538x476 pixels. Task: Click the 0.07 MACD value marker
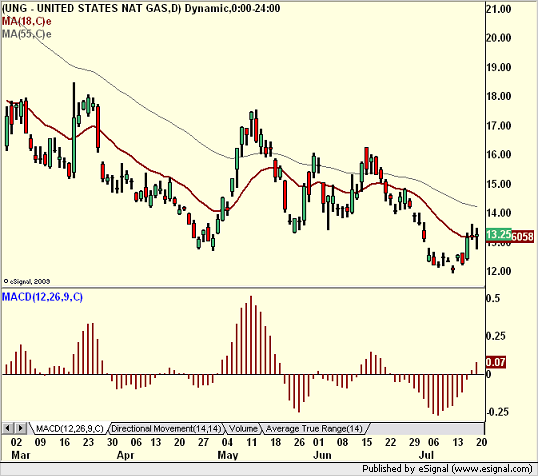(496, 362)
